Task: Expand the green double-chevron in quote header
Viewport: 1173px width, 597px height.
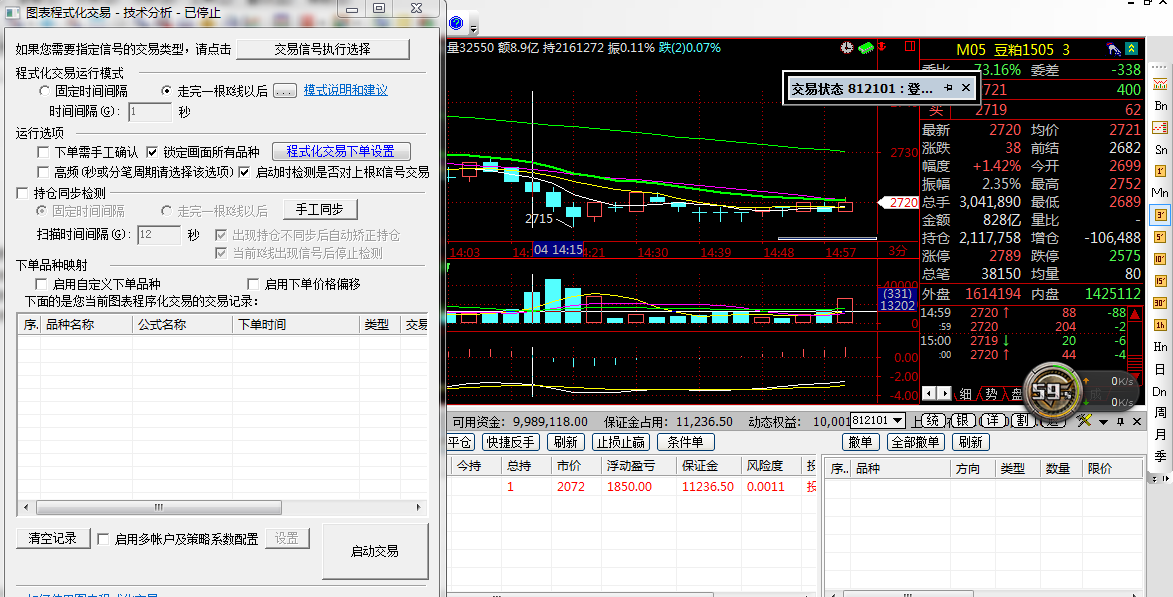Action: click(1131, 49)
